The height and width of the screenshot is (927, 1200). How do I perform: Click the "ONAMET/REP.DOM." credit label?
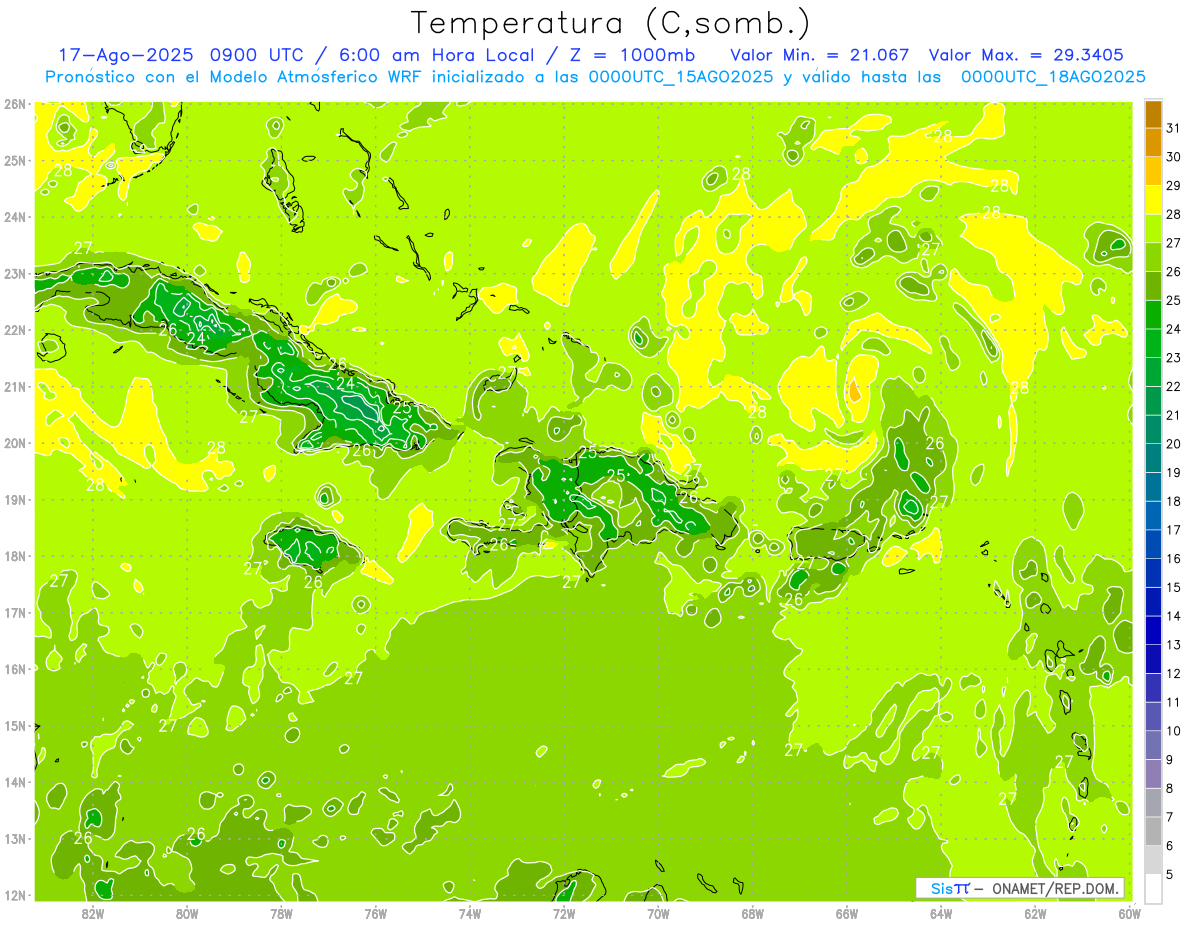[x=1056, y=888]
